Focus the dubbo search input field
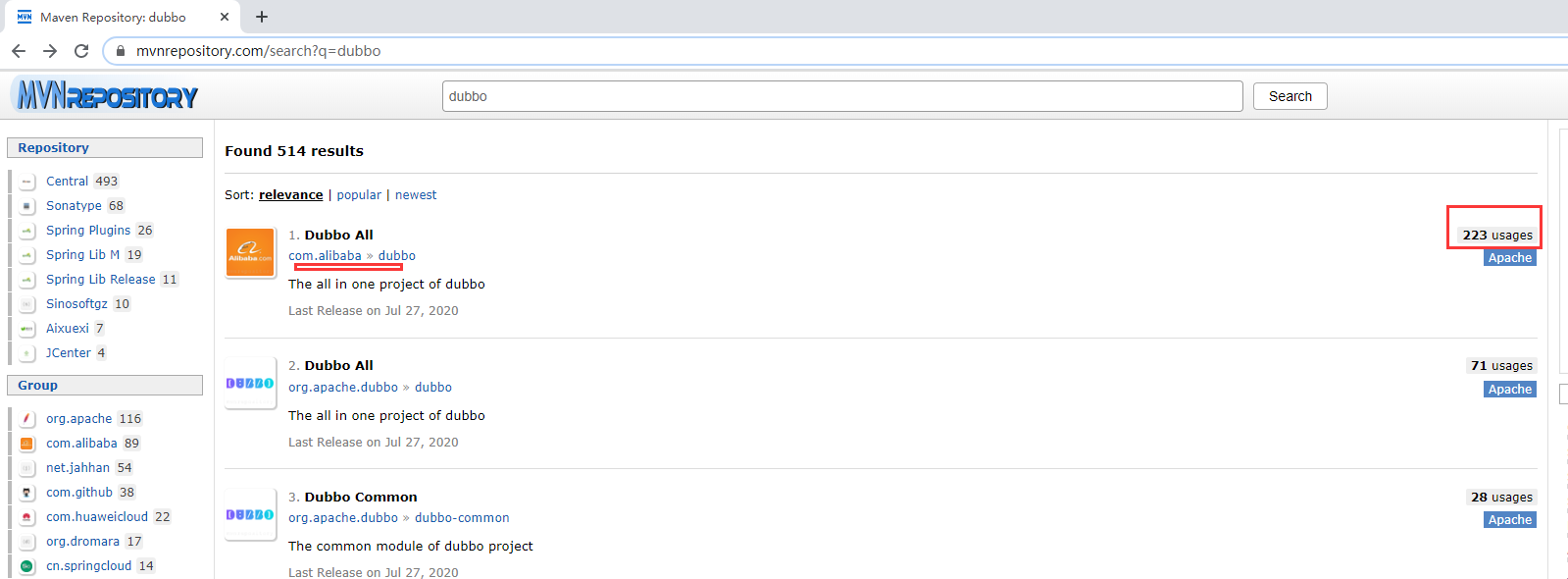 pyautogui.click(x=842, y=96)
